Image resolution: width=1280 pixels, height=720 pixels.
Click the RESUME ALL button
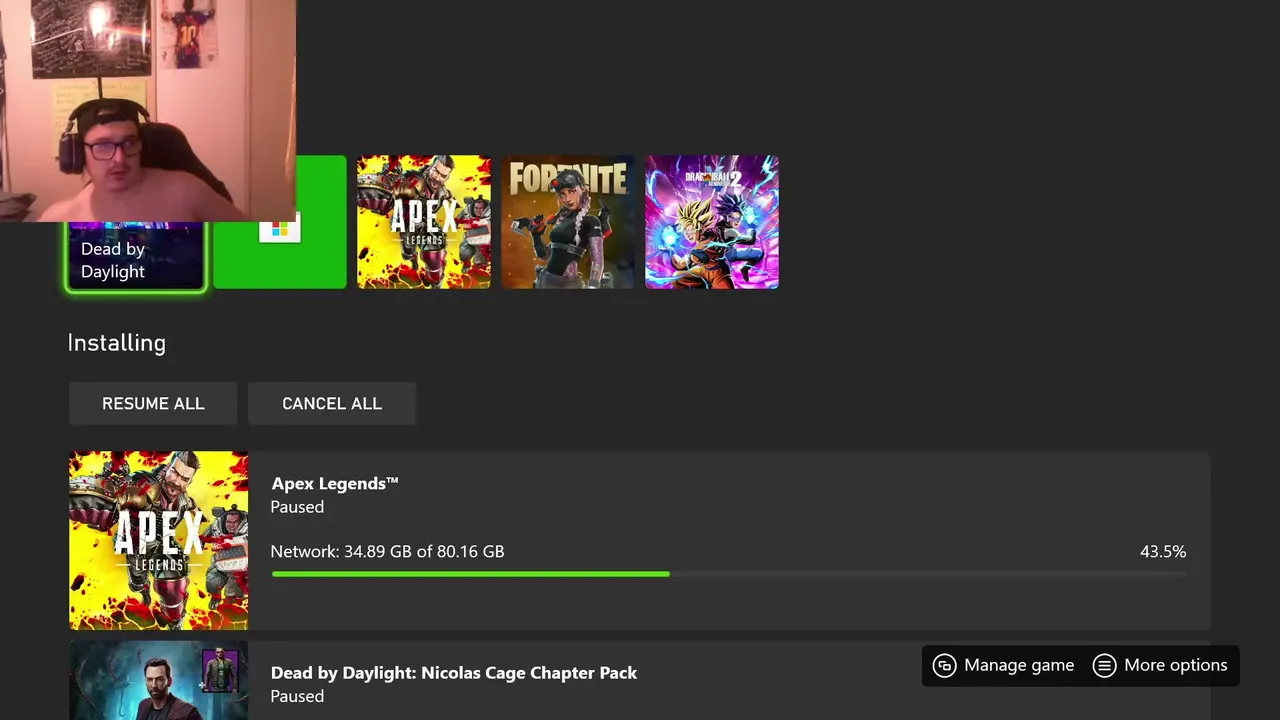tap(153, 403)
